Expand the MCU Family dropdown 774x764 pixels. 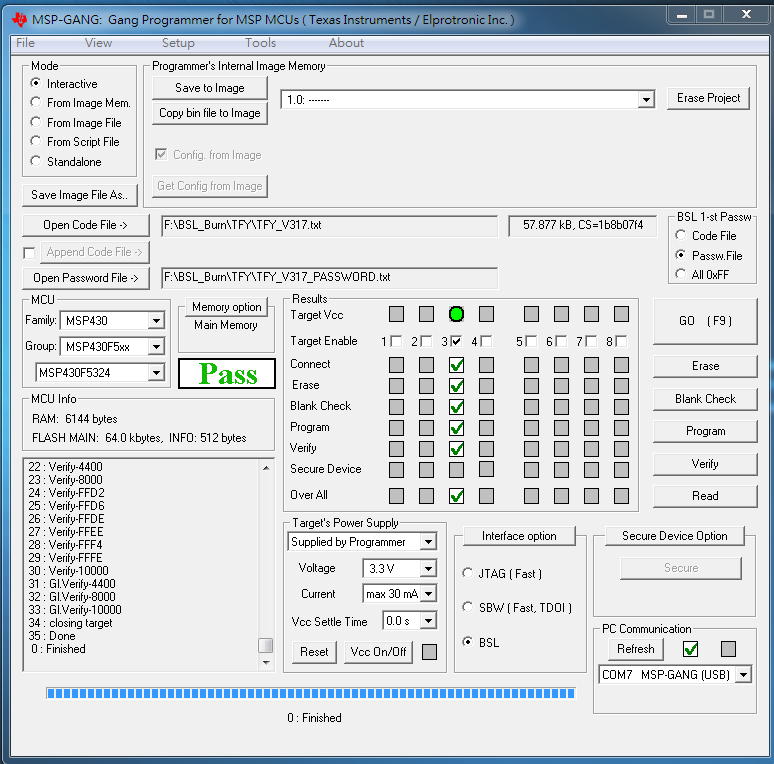point(156,320)
